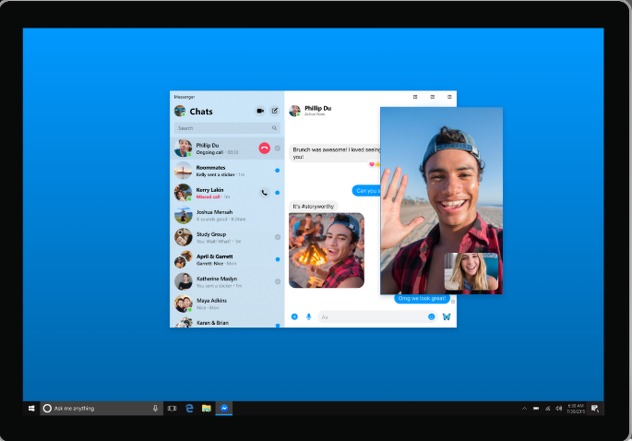Screen dimensions: 632x441
Task: Click Phillip Du's name in the conversation header
Action: [318, 108]
